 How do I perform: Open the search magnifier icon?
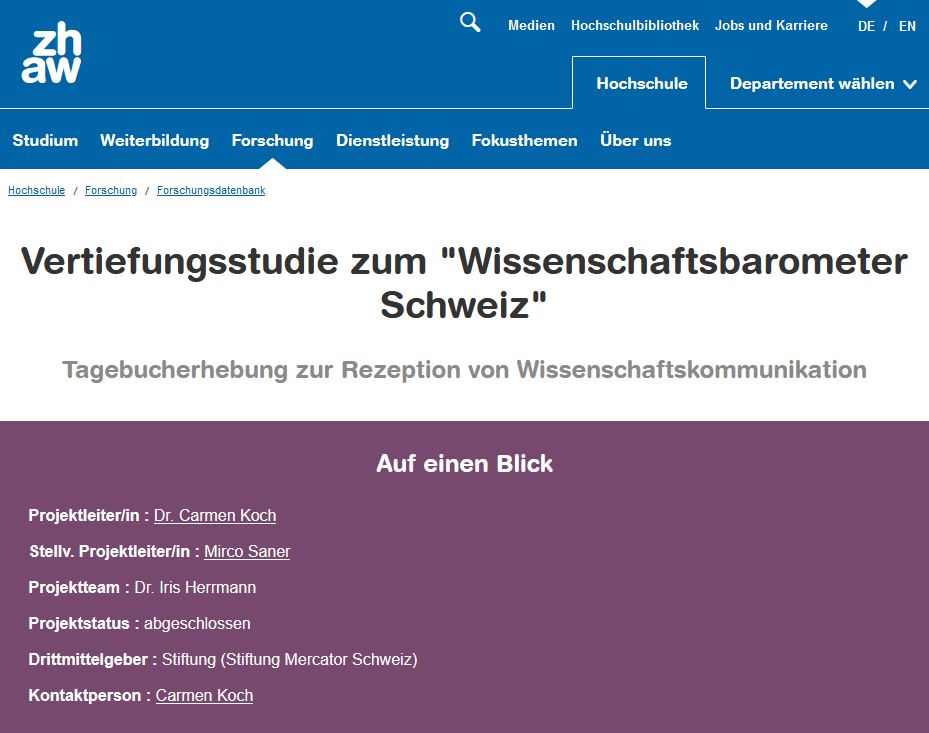tap(470, 23)
